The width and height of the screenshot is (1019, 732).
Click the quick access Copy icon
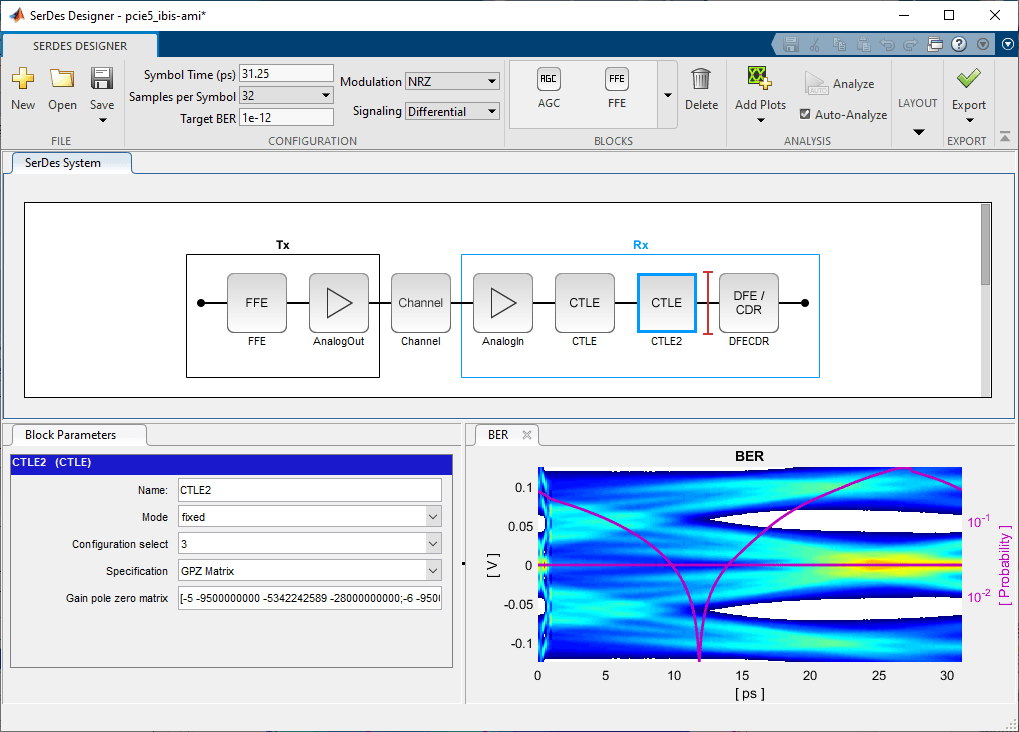point(839,44)
